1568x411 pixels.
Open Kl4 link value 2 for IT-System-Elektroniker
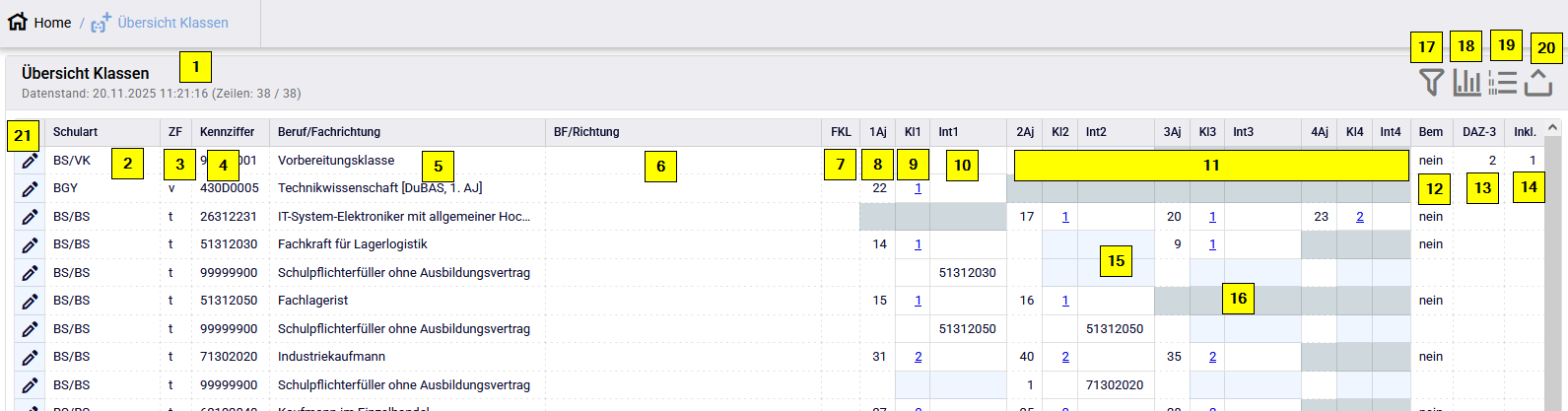pos(1360,217)
